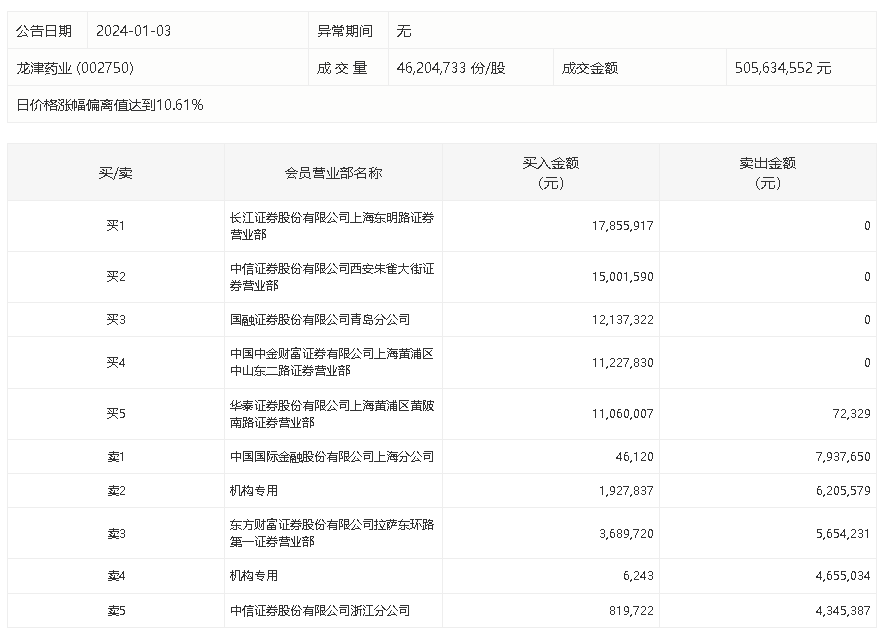
Task: Open 长江证券上海东明路证券营业部 entry
Action: pyautogui.click(x=331, y=226)
